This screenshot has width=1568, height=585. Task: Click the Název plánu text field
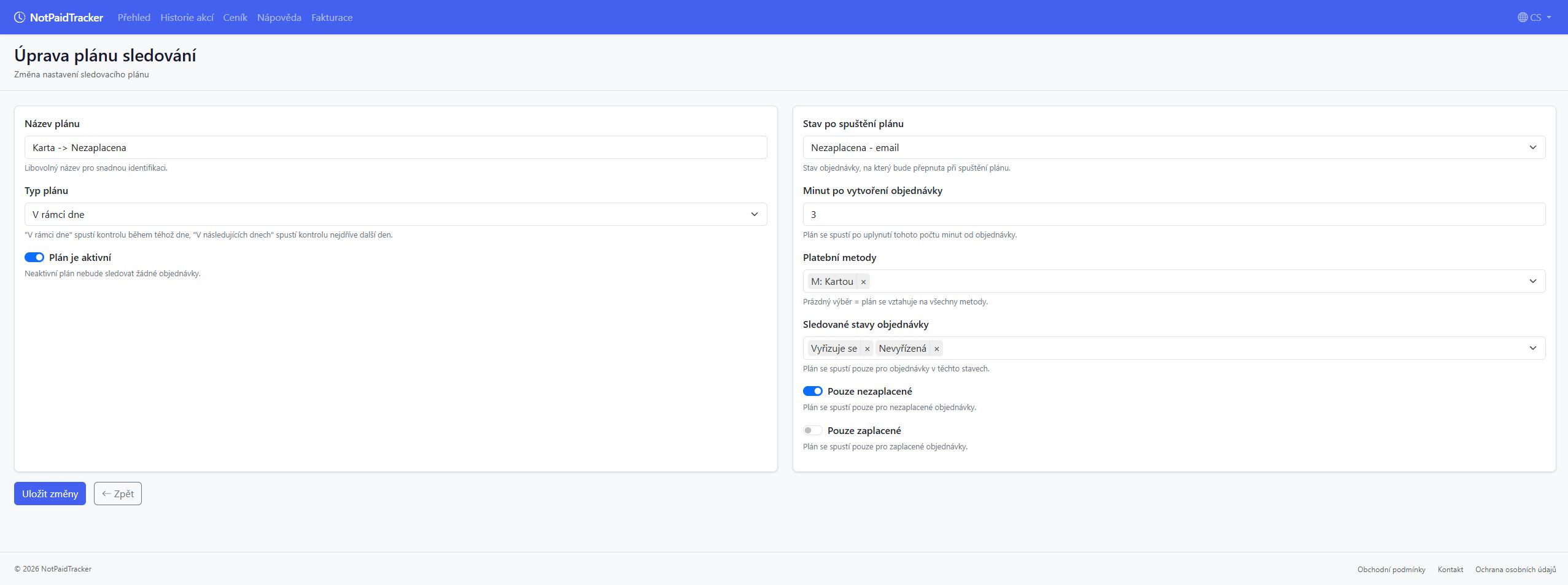click(x=395, y=147)
